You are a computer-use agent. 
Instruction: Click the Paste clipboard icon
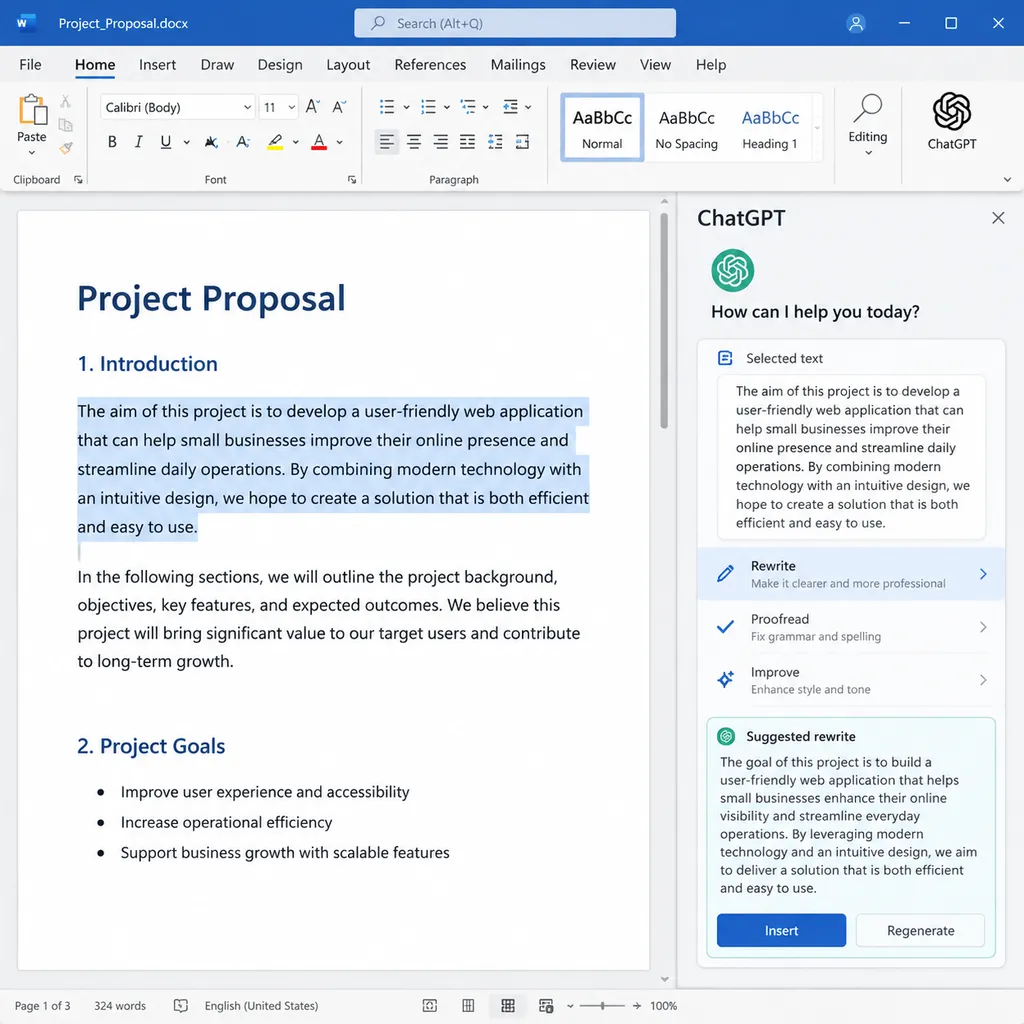point(32,109)
